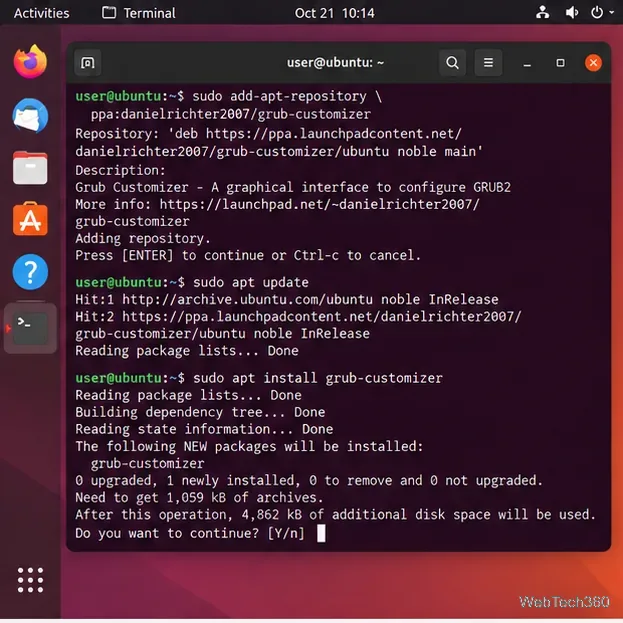Image resolution: width=623 pixels, height=623 pixels.
Task: Click the network status icon
Action: [x=542, y=13]
